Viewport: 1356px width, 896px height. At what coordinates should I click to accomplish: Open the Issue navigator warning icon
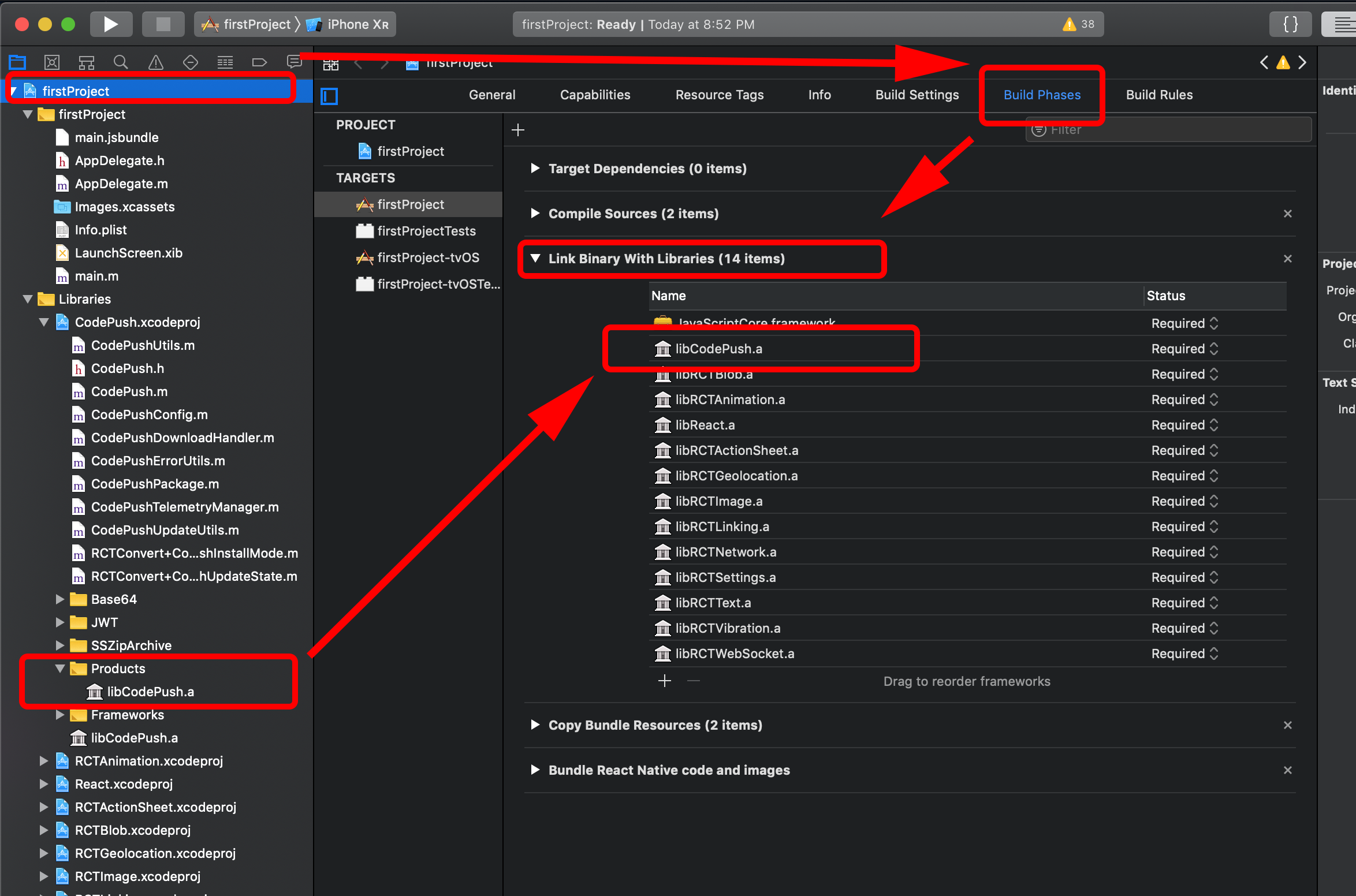tap(155, 62)
